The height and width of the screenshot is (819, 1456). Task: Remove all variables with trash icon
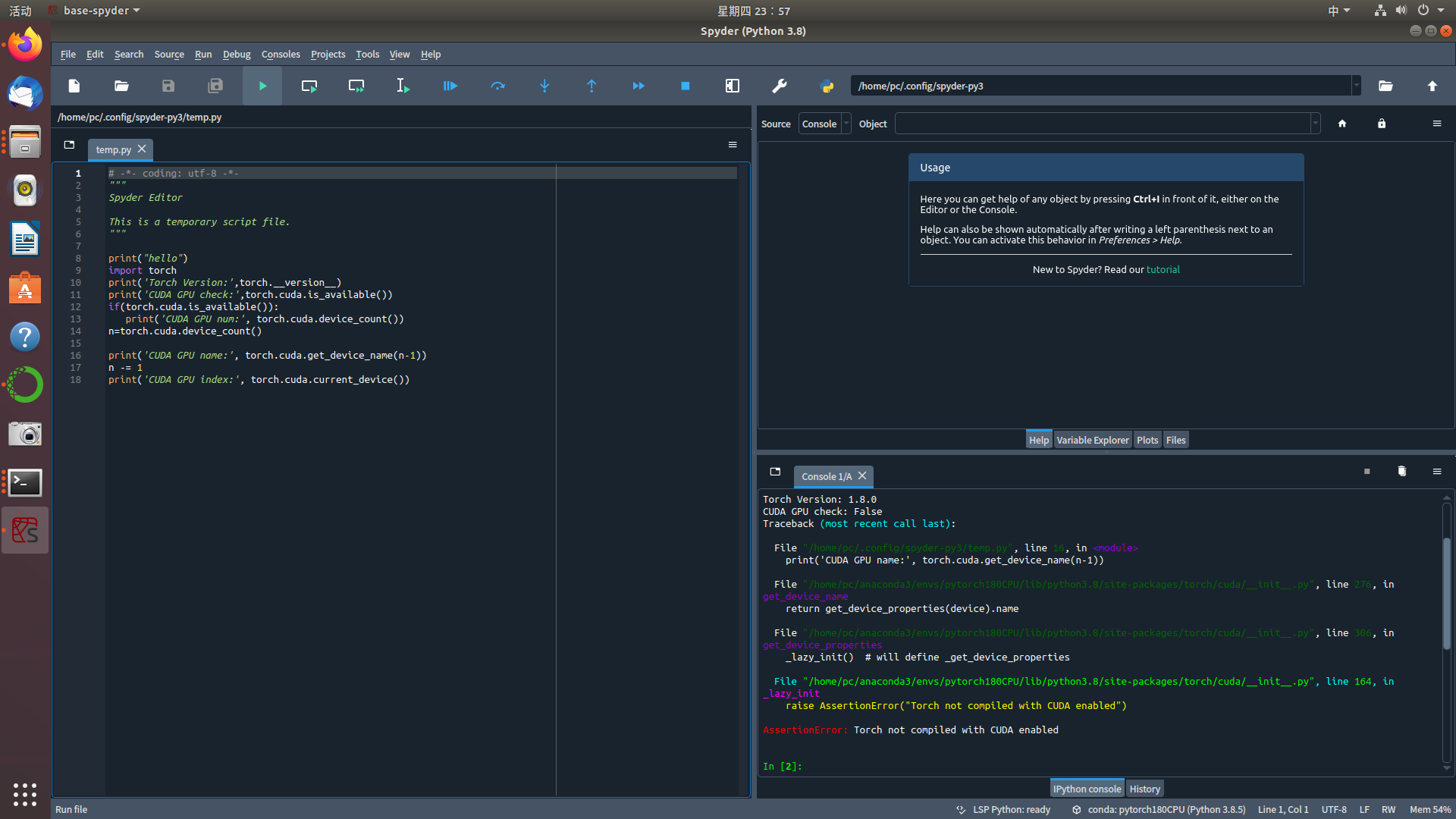click(x=1402, y=472)
